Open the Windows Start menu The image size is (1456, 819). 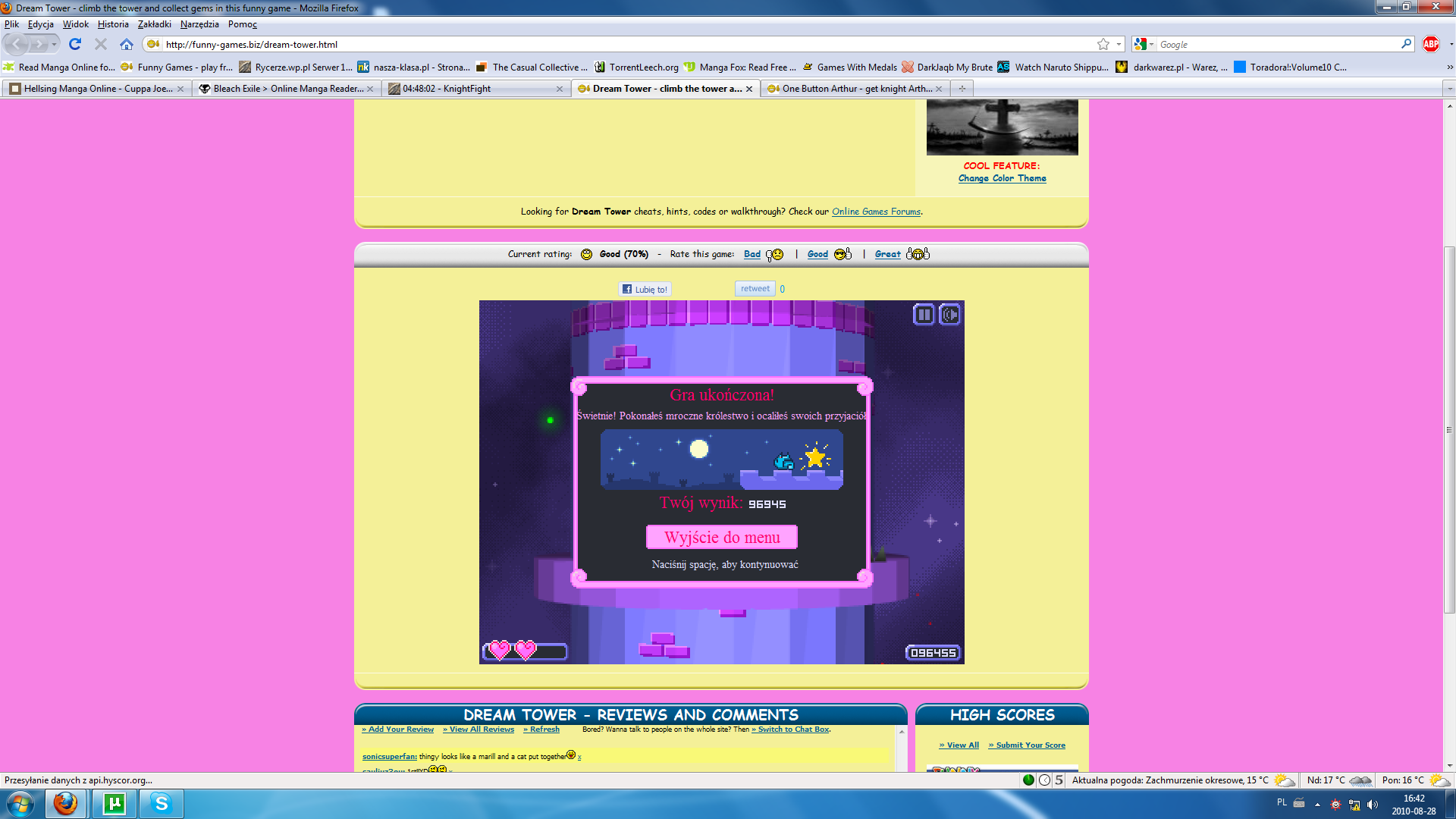(20, 803)
